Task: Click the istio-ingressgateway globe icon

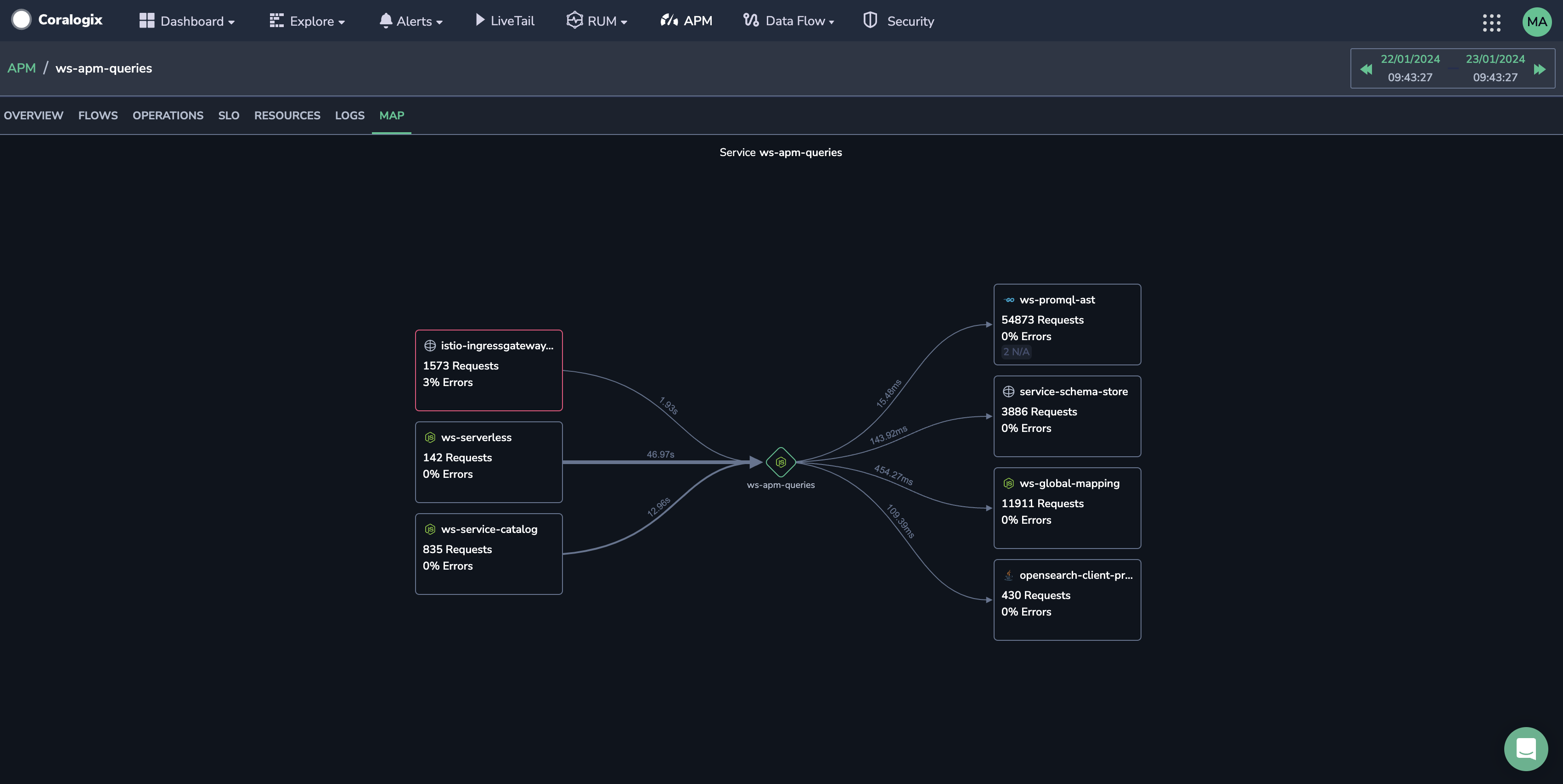Action: [430, 346]
